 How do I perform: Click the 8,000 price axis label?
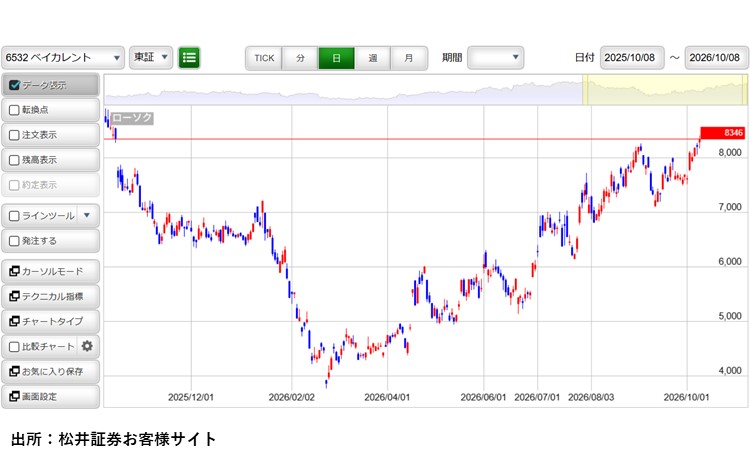(x=730, y=153)
